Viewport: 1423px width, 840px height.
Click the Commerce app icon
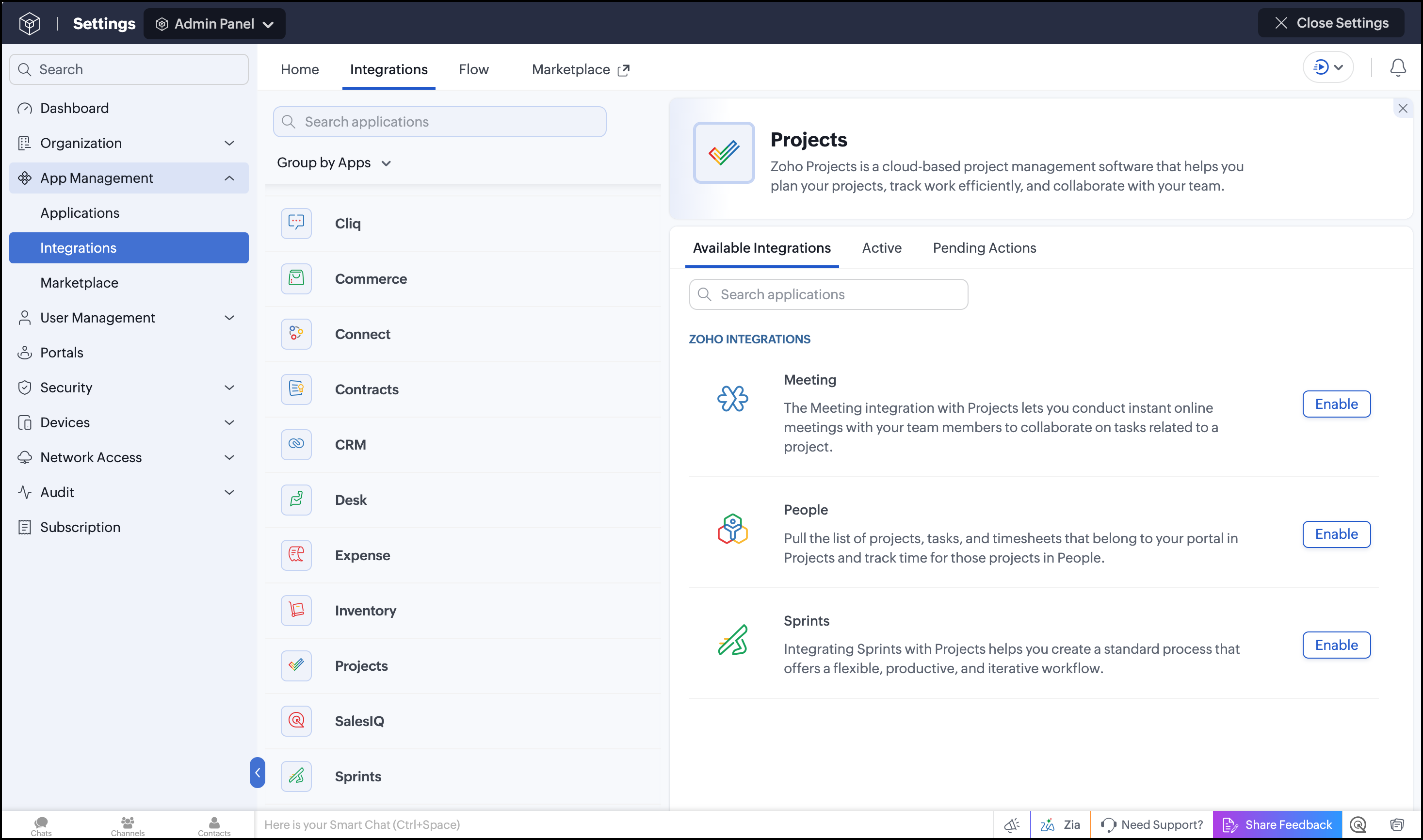[296, 278]
